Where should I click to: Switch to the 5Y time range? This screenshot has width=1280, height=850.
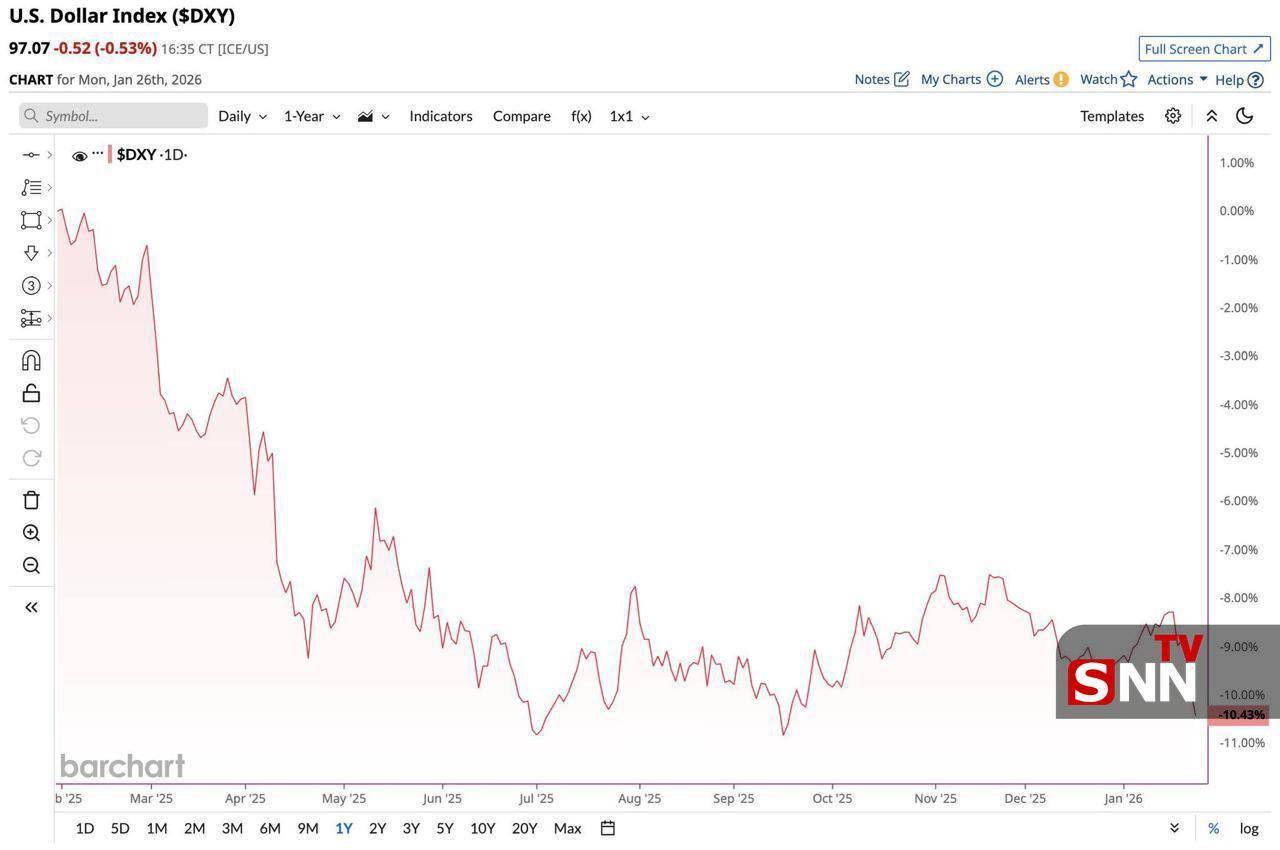(445, 828)
